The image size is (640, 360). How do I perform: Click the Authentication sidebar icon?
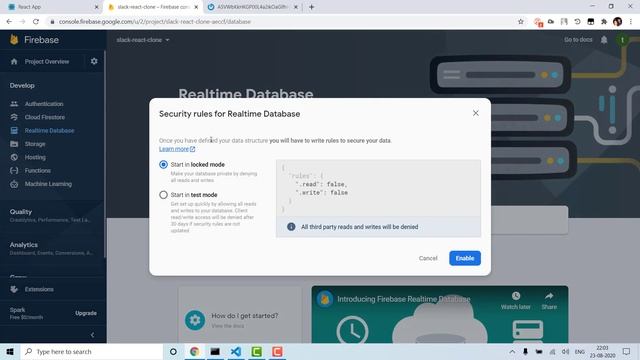click(14, 104)
